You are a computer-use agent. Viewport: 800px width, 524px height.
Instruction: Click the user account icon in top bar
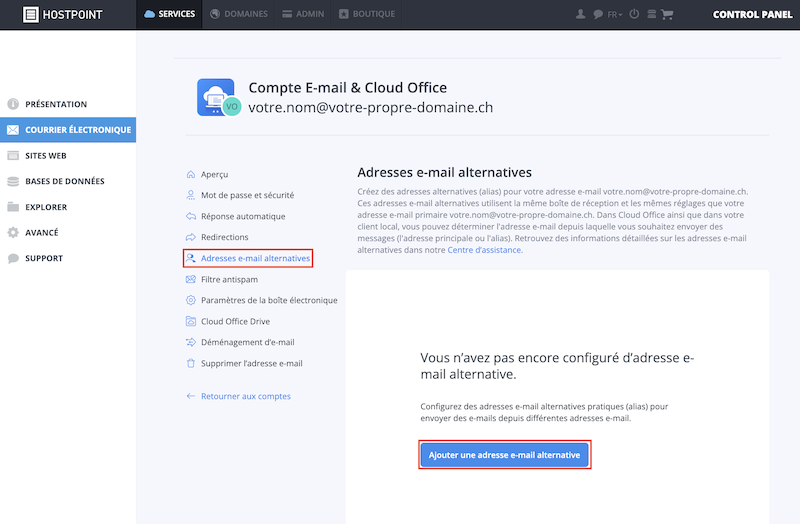point(580,14)
